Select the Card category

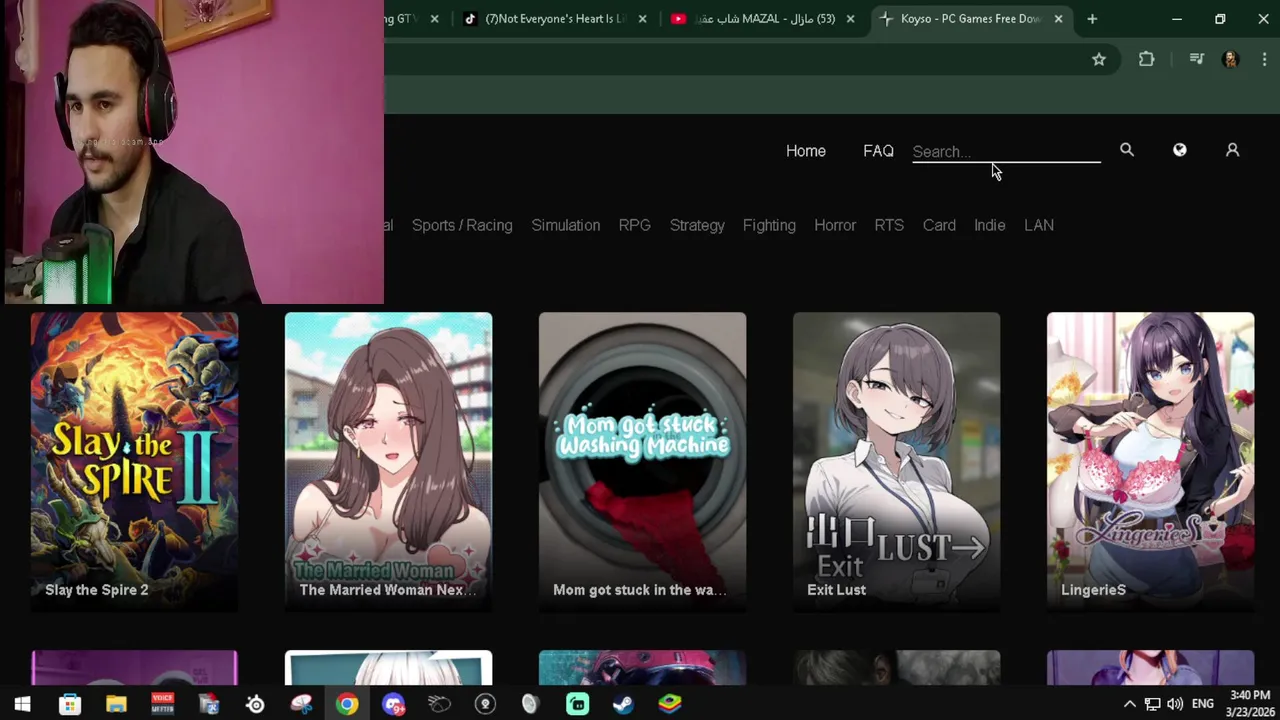939,225
